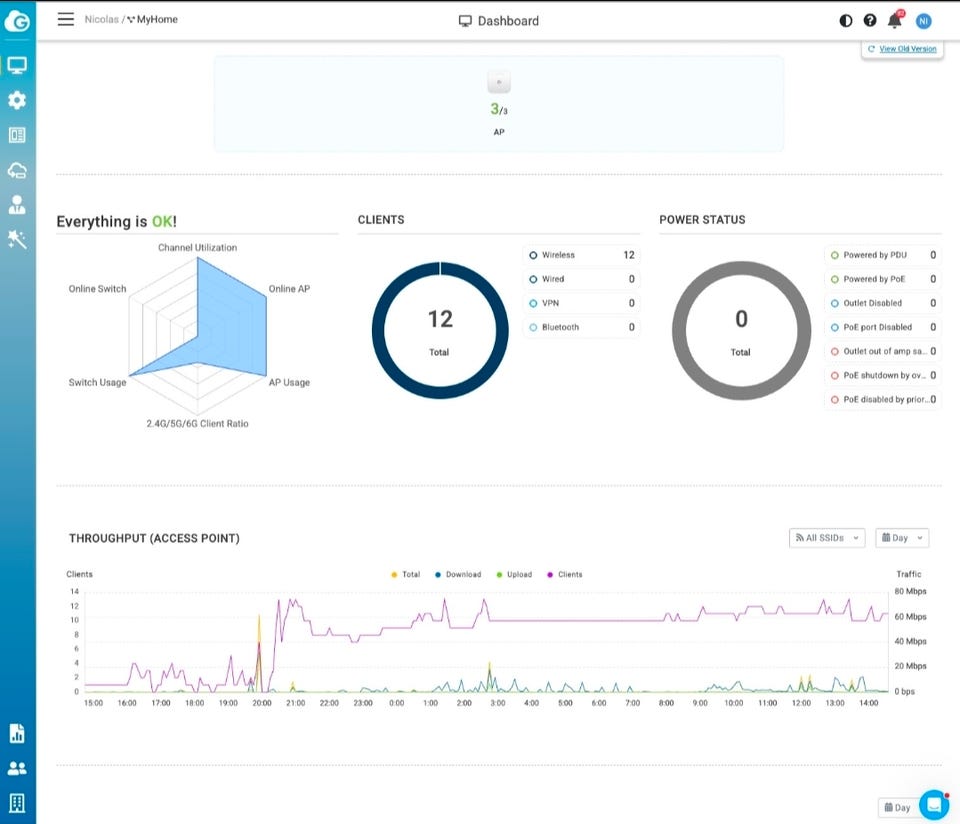
Task: Toggle the Clients legend series
Action: [564, 574]
